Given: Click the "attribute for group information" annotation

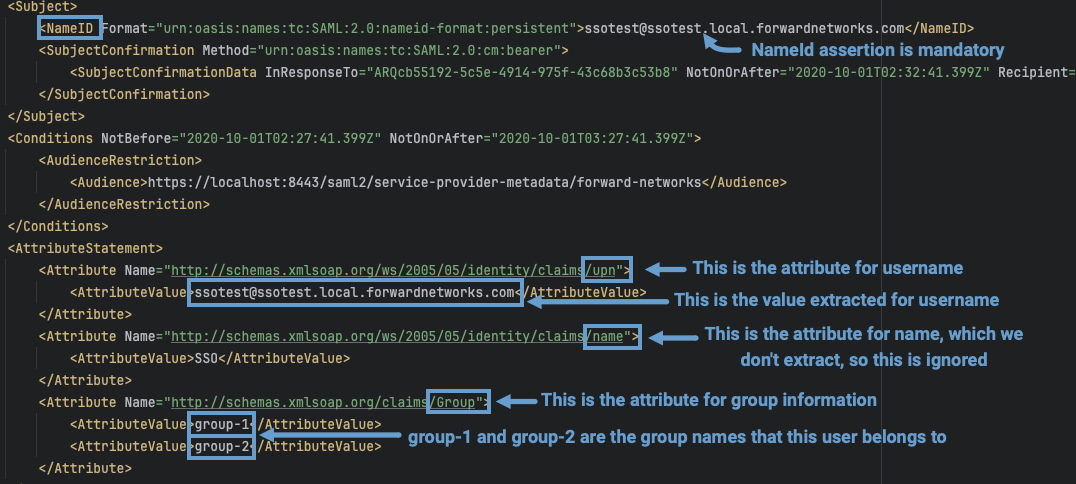Looking at the screenshot, I should (x=709, y=400).
